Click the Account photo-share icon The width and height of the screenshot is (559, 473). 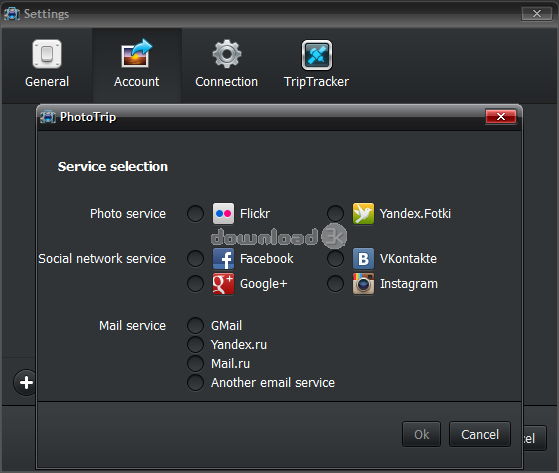pos(137,53)
